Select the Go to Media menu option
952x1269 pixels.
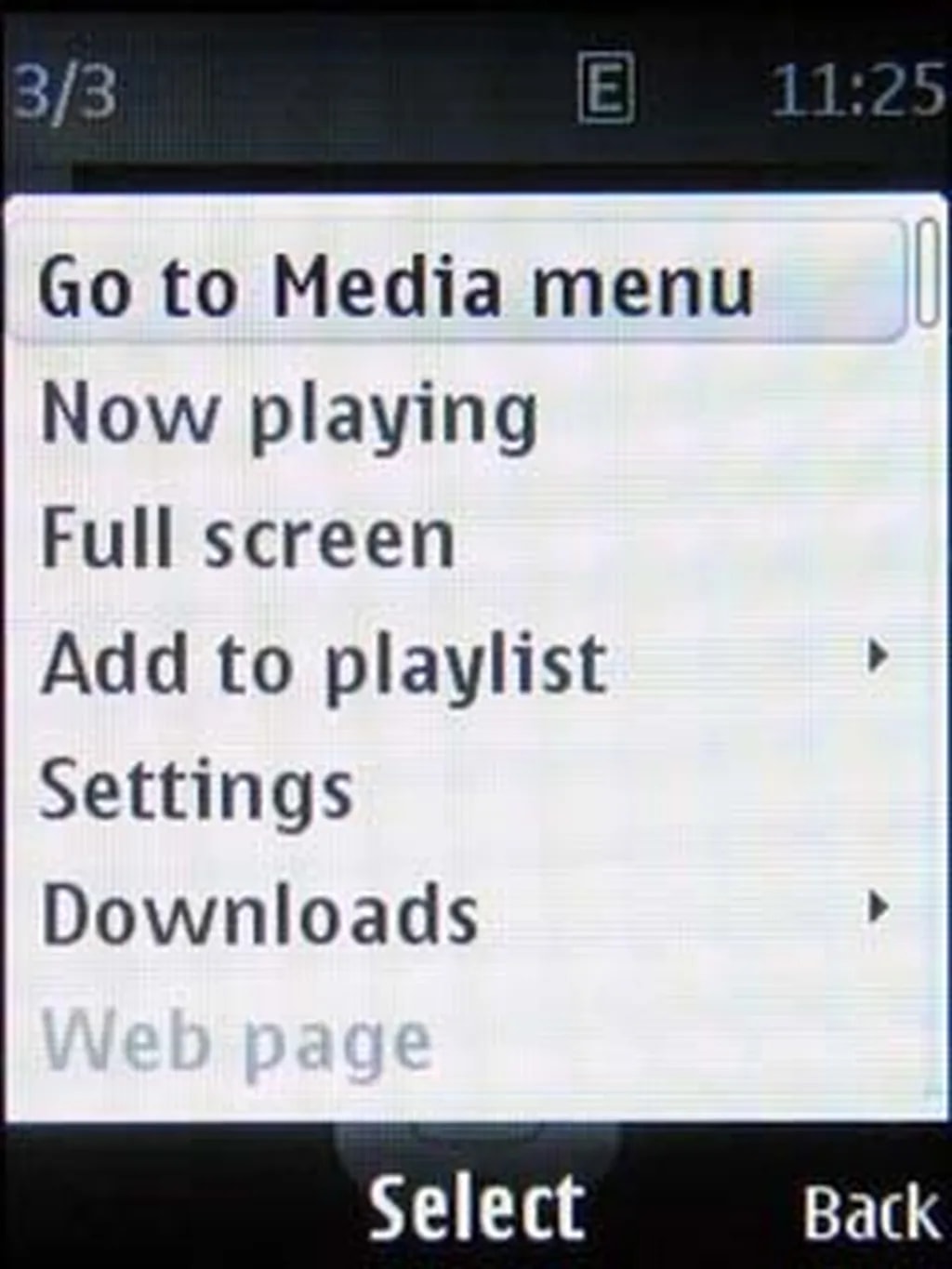(456, 283)
